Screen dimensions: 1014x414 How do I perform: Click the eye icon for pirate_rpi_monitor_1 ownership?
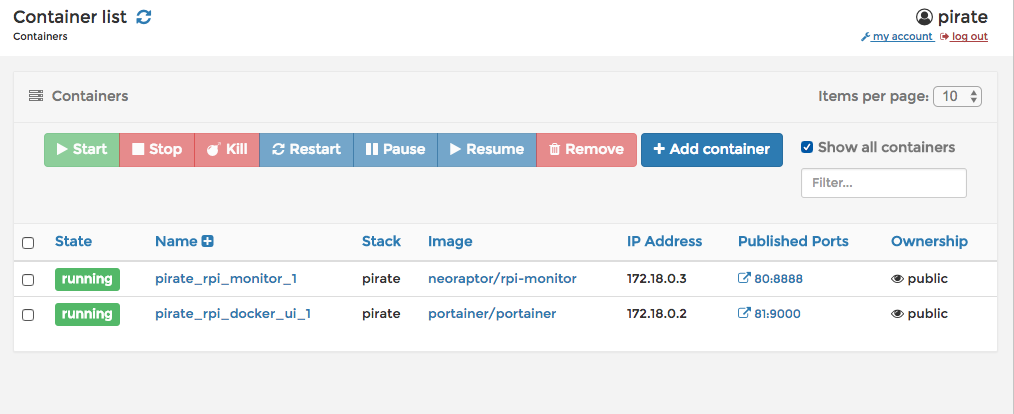click(x=897, y=279)
